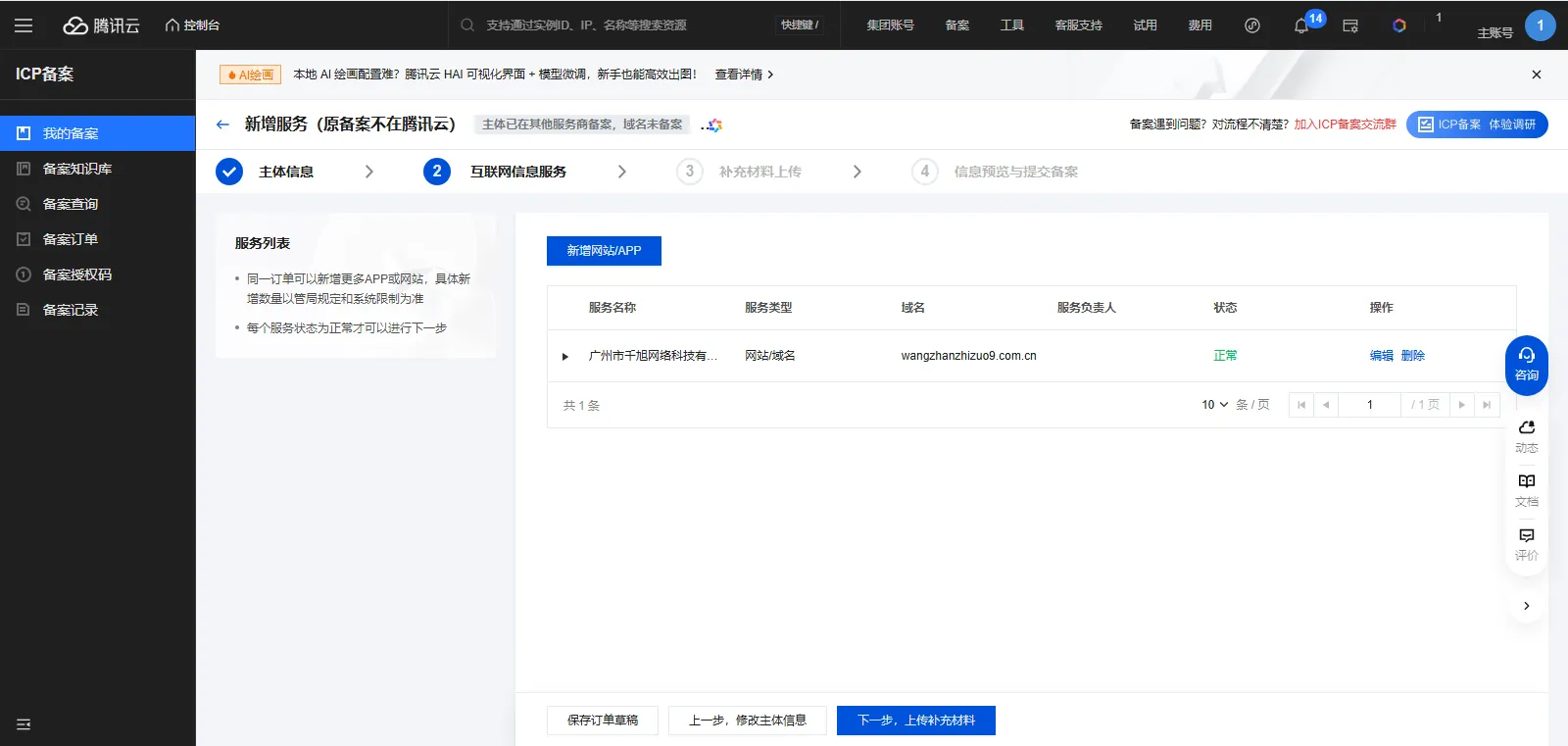This screenshot has width=1568, height=746.
Task: Go to step 主体信息
Action: [286, 172]
